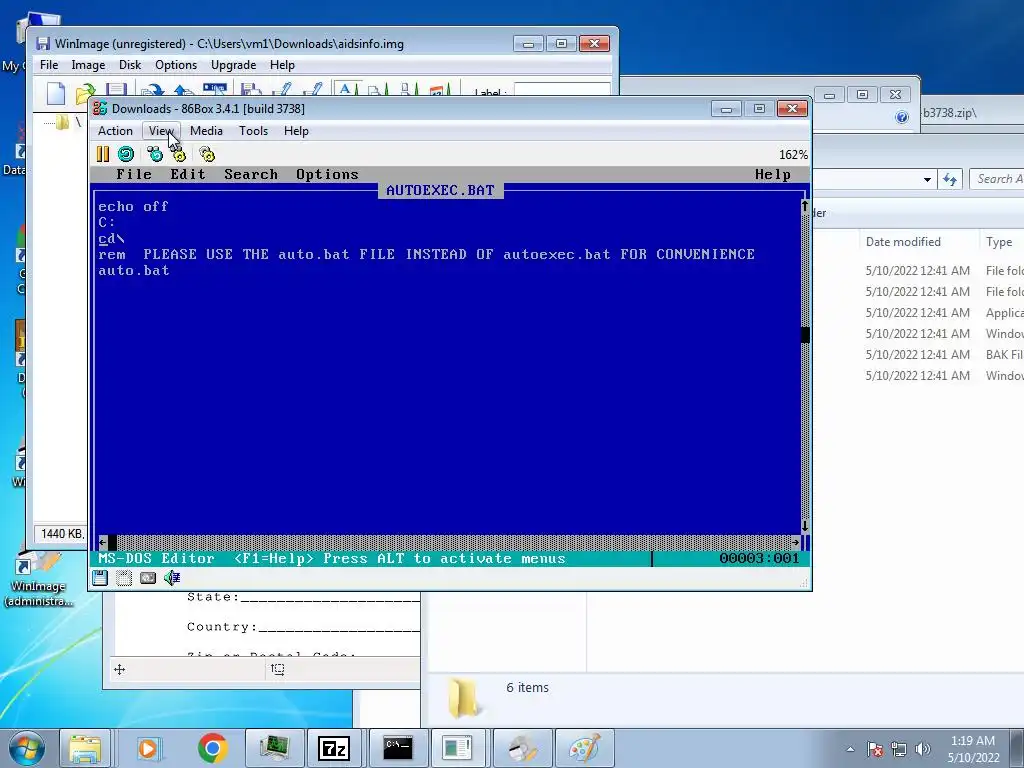Click vertical scroll thumb in DOS editor
This screenshot has height=768, width=1024.
pos(805,334)
